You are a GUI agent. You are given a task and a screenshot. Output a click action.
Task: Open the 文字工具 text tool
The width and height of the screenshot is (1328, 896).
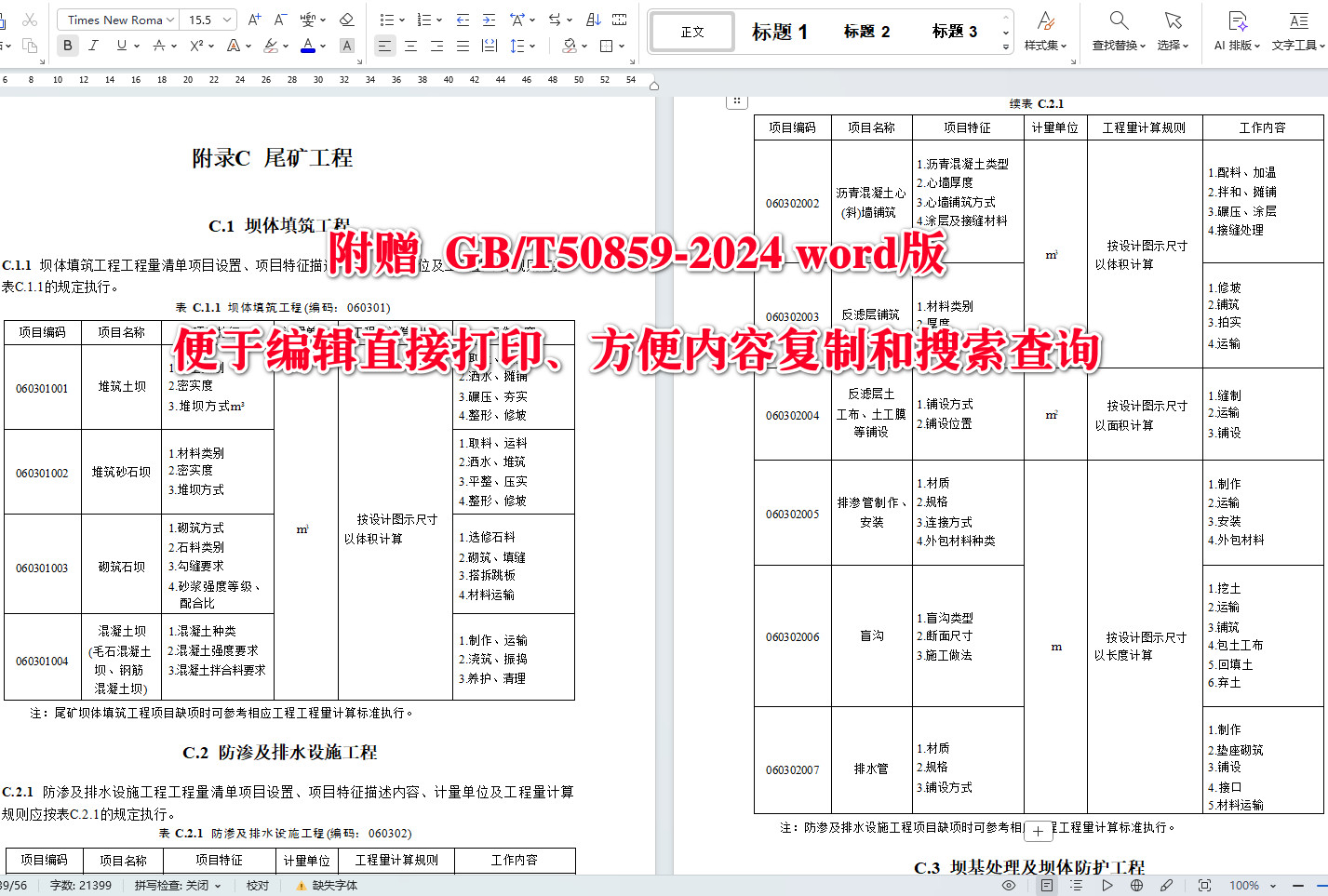[1297, 30]
